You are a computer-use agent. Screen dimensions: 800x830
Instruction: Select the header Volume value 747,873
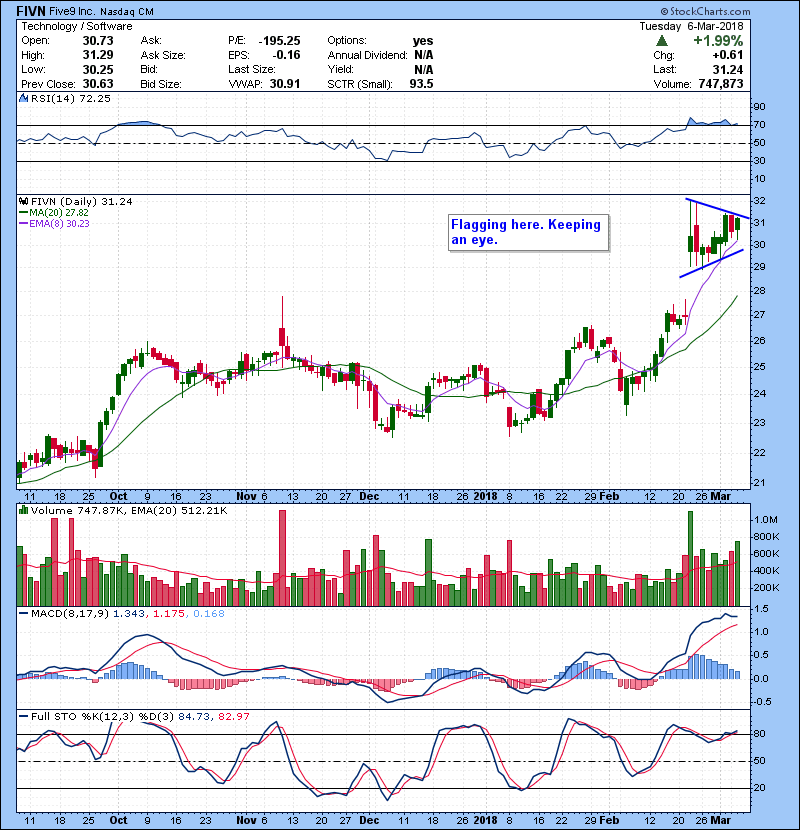click(721, 84)
